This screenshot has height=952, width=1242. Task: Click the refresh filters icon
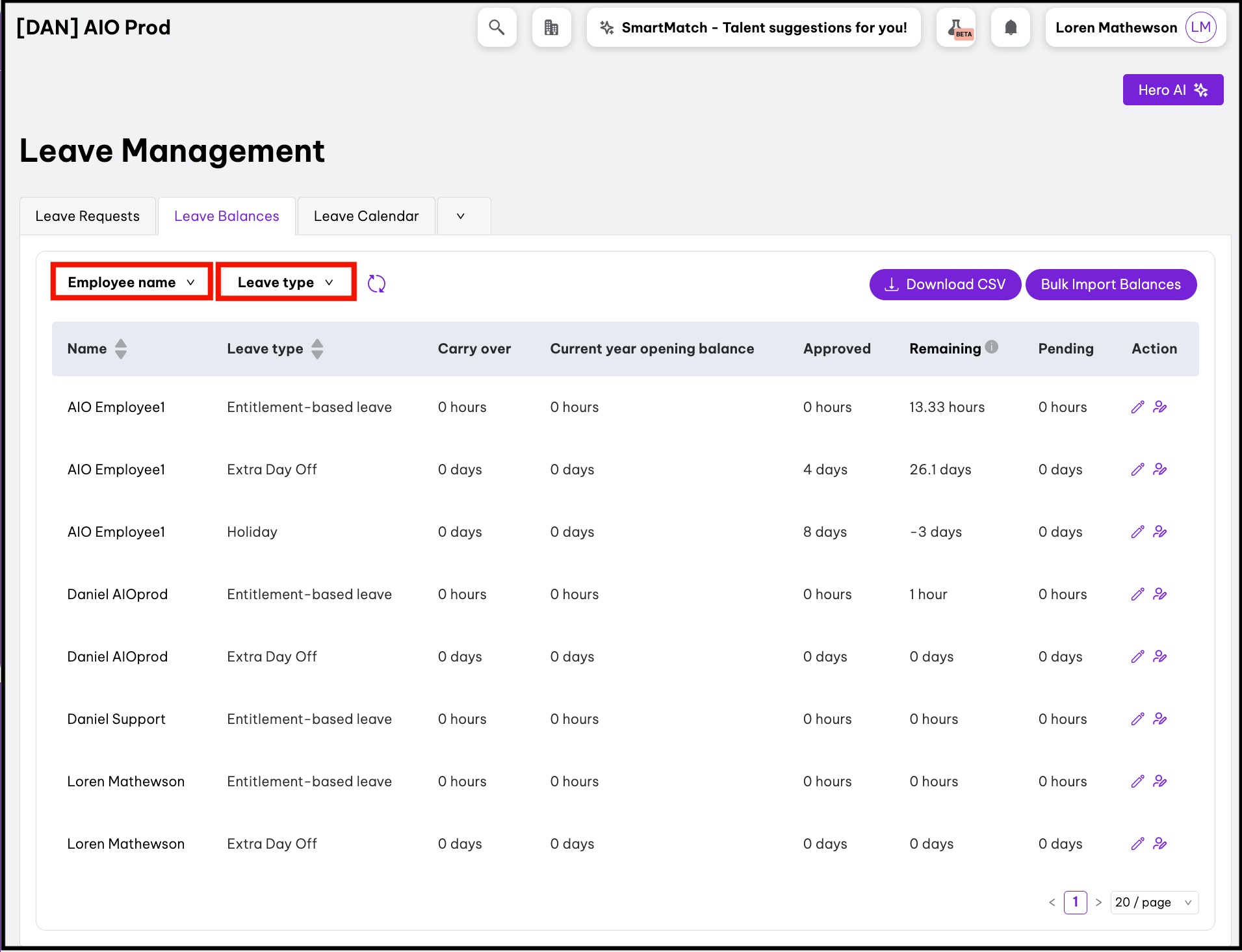tap(376, 283)
